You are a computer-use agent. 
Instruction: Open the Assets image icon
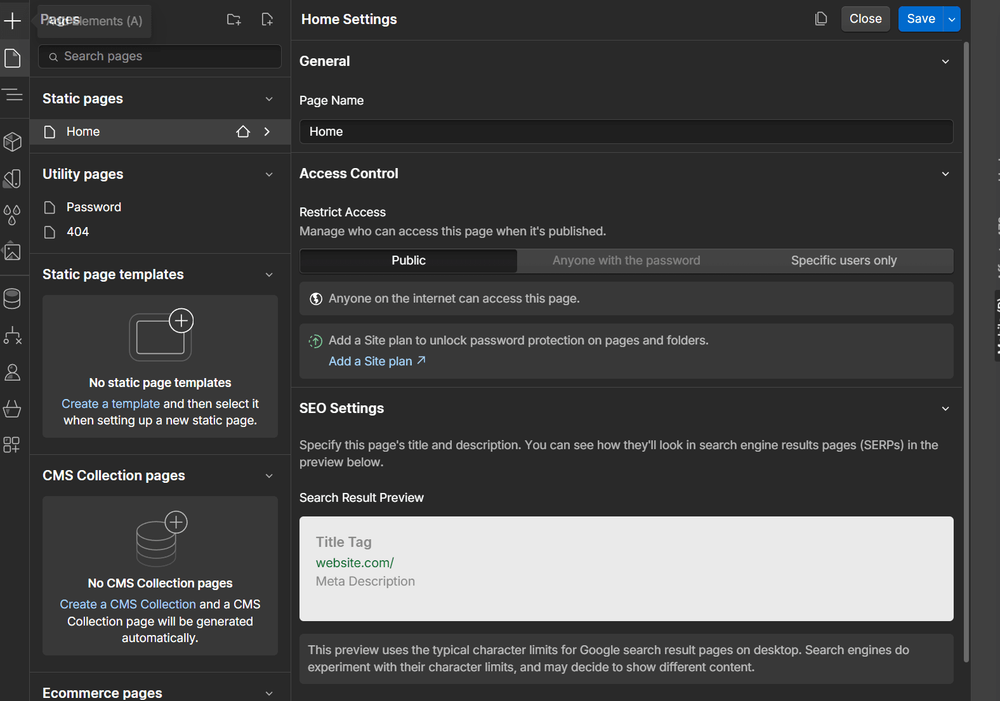click(13, 251)
